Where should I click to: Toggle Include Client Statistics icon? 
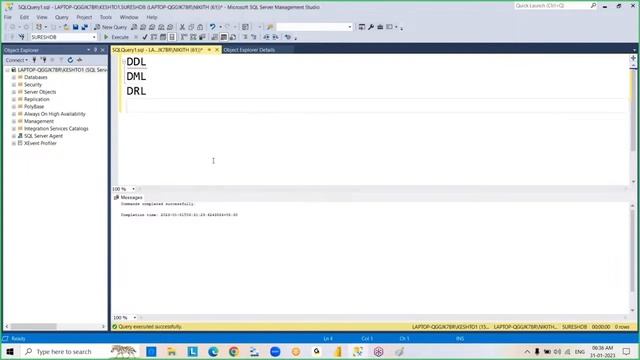click(x=202, y=37)
